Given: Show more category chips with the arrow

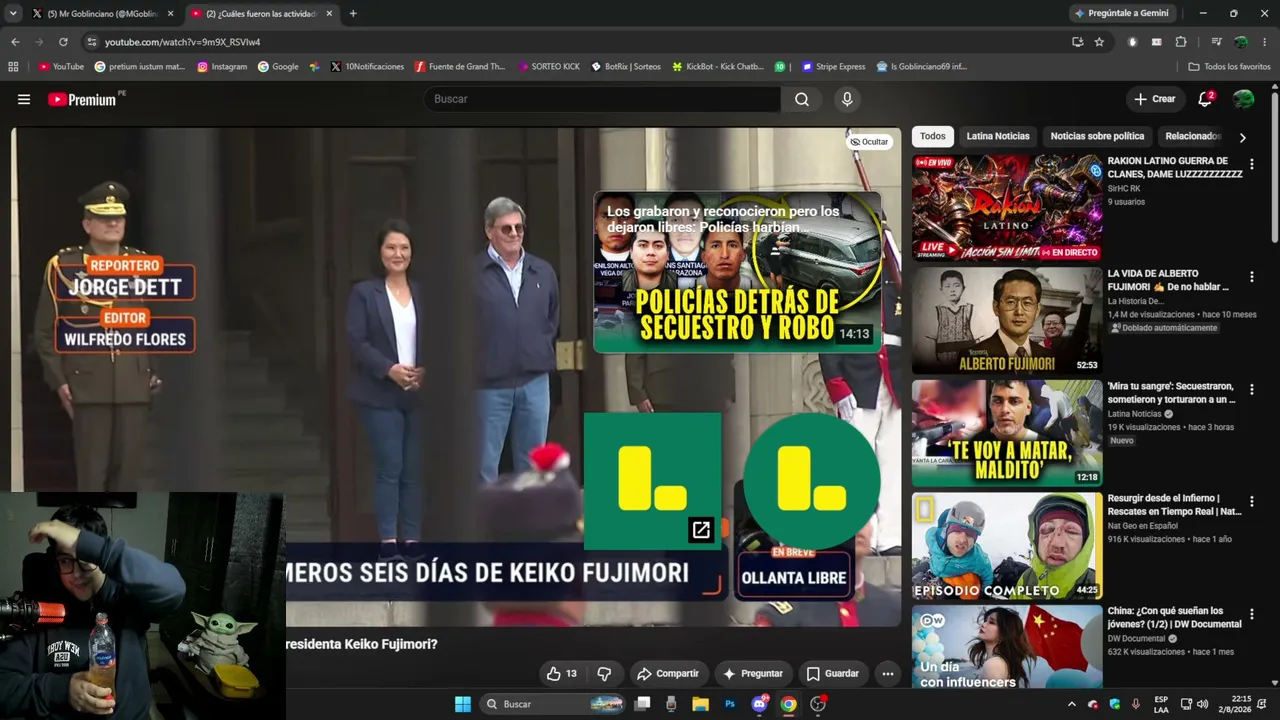Looking at the screenshot, I should point(1242,137).
